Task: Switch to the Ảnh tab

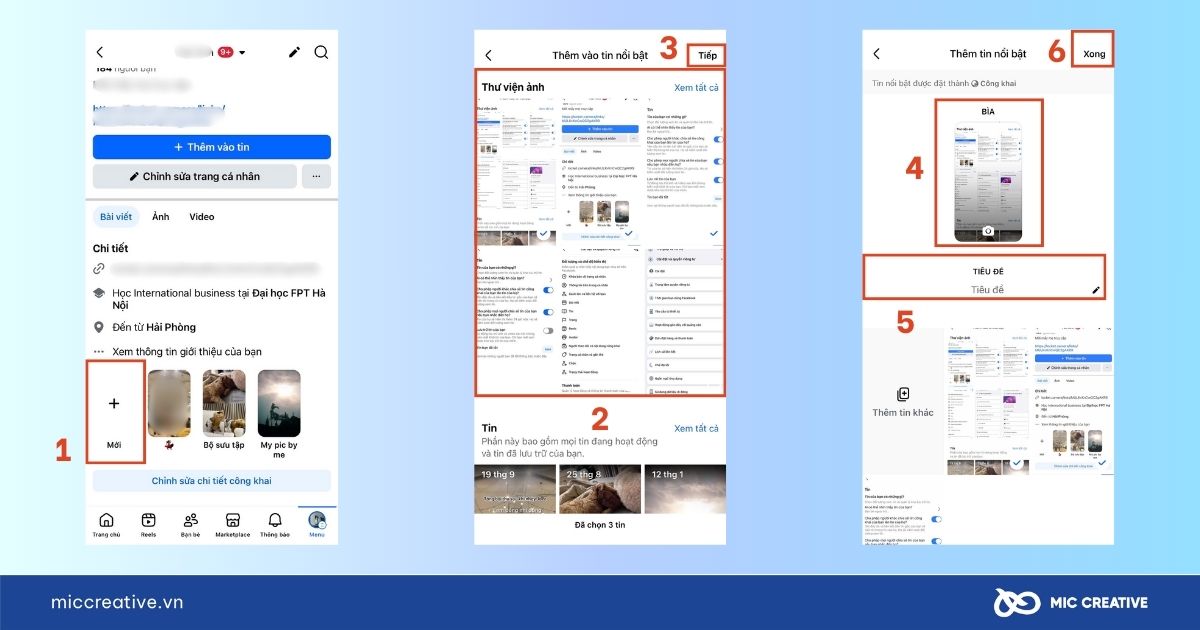Action: point(160,217)
